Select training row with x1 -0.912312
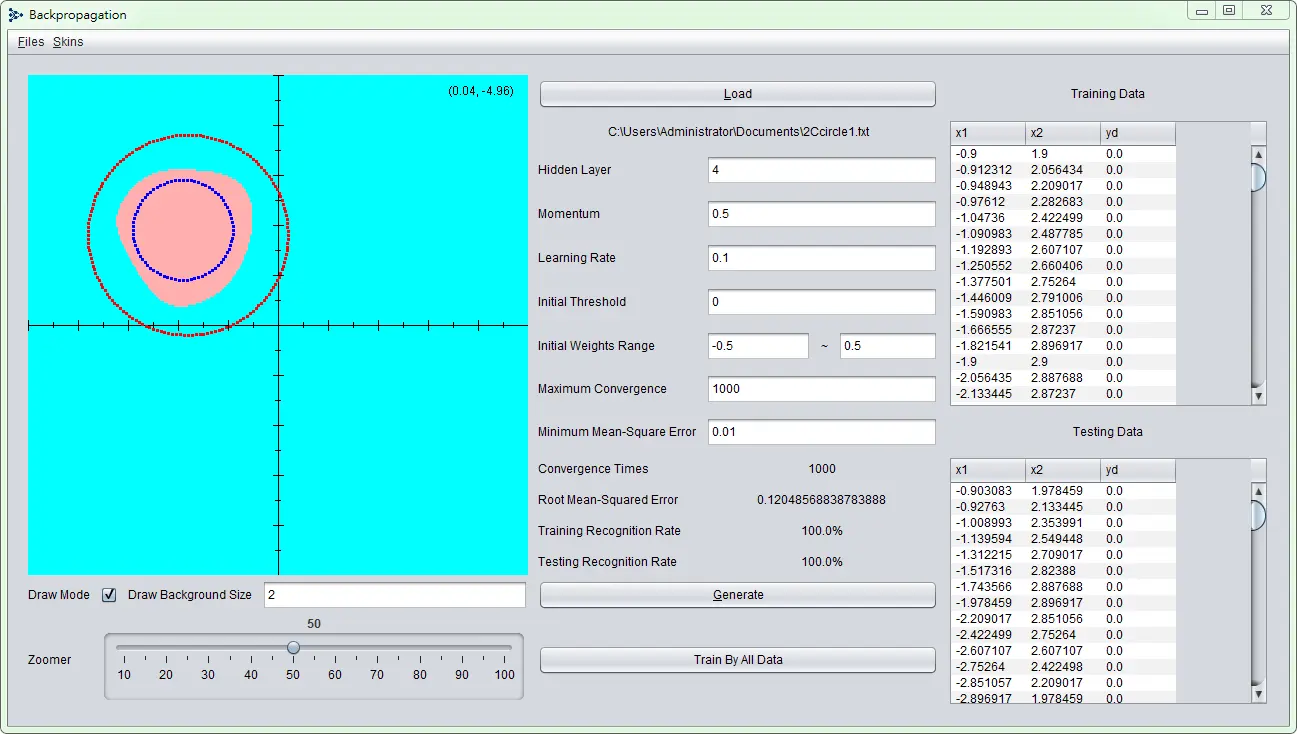1297x734 pixels. point(1063,170)
